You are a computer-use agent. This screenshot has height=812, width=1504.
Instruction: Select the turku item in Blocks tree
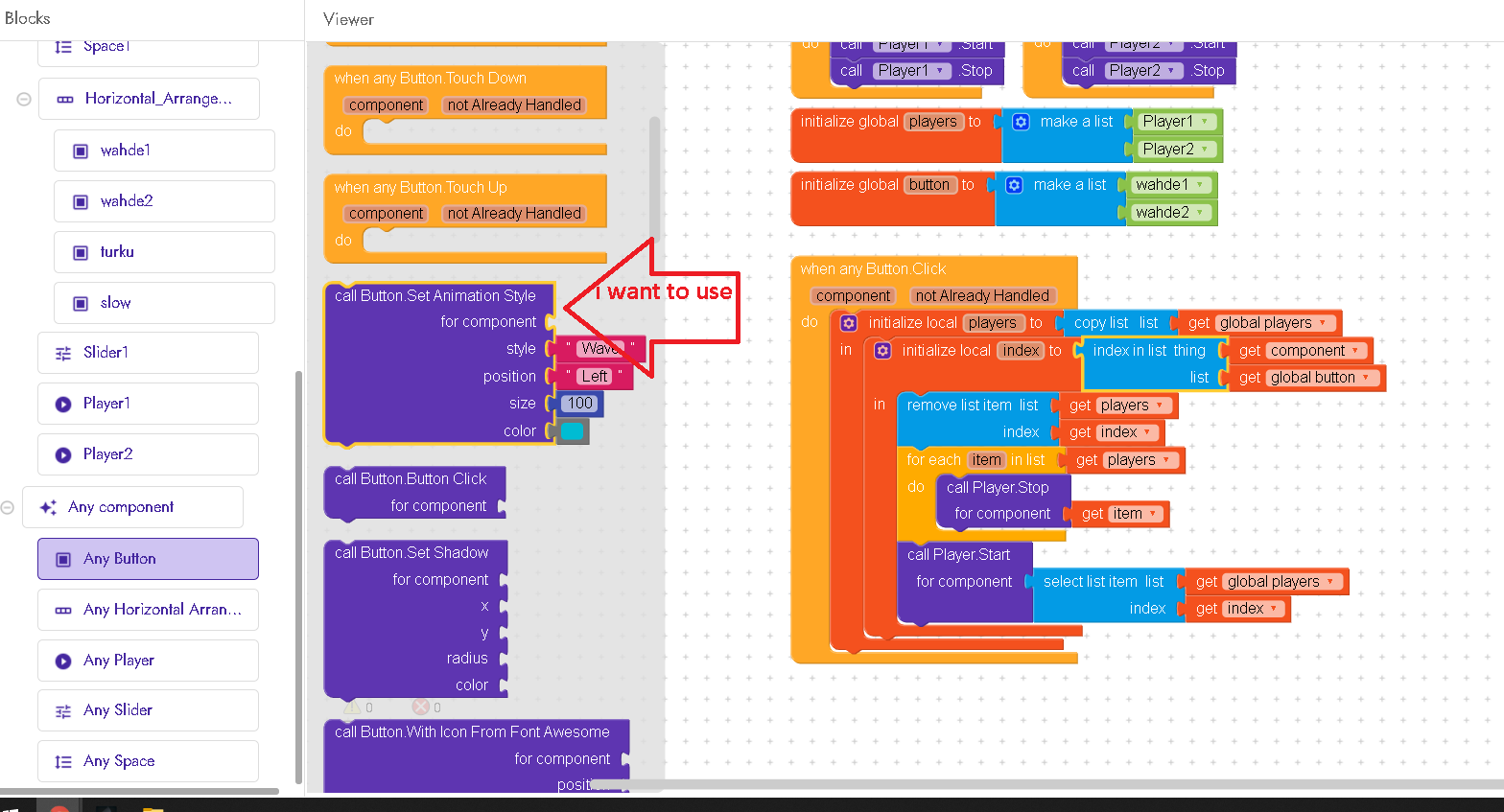click(117, 252)
